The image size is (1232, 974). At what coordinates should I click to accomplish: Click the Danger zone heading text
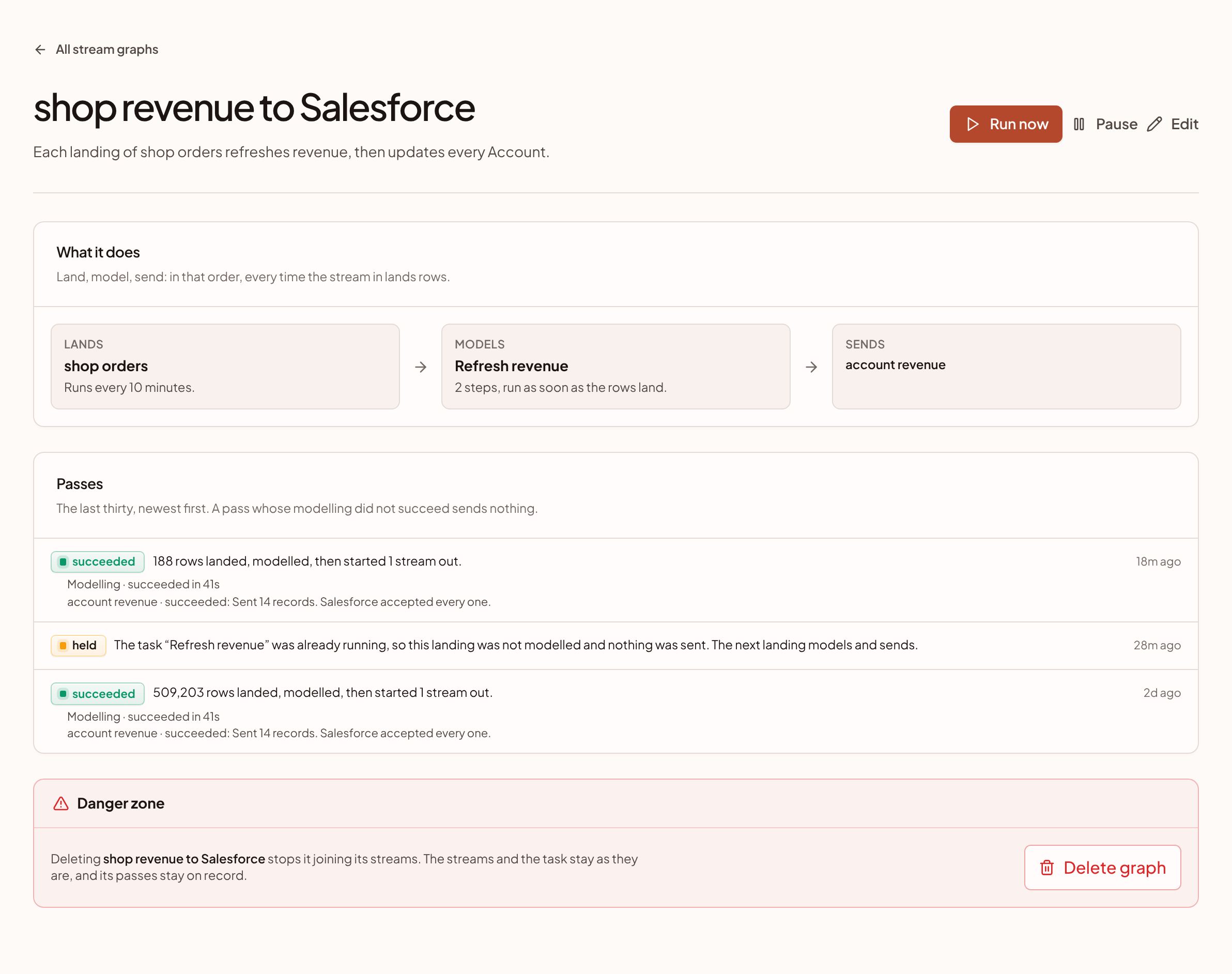click(121, 803)
